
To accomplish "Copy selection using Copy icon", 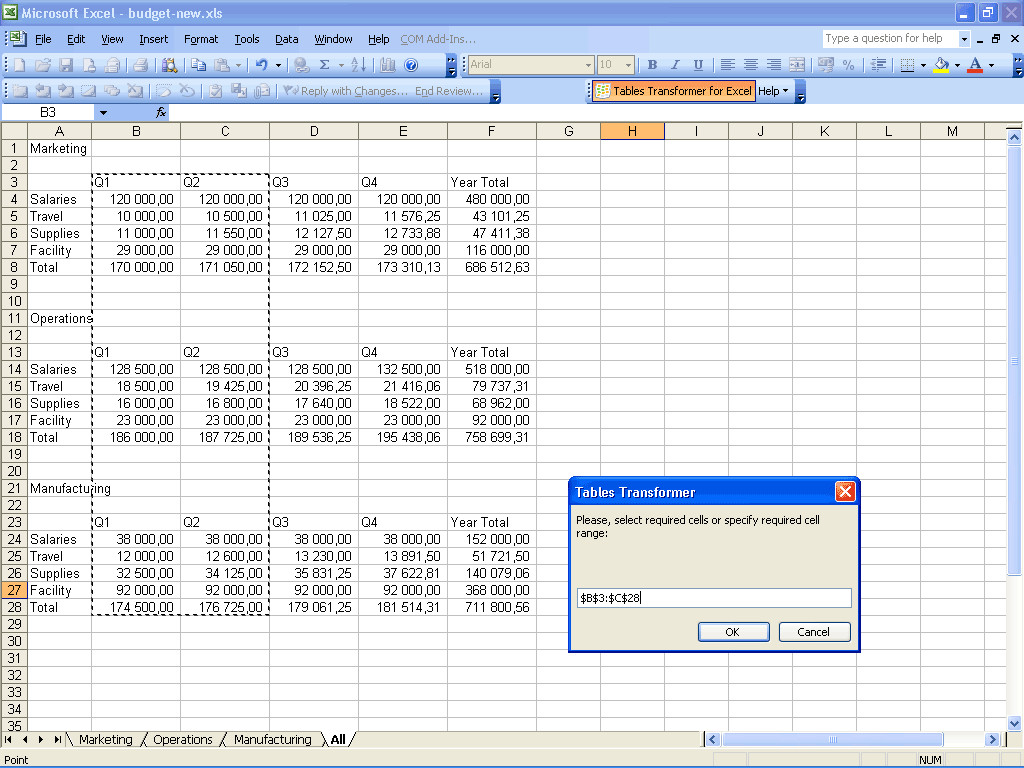I will (x=199, y=65).
